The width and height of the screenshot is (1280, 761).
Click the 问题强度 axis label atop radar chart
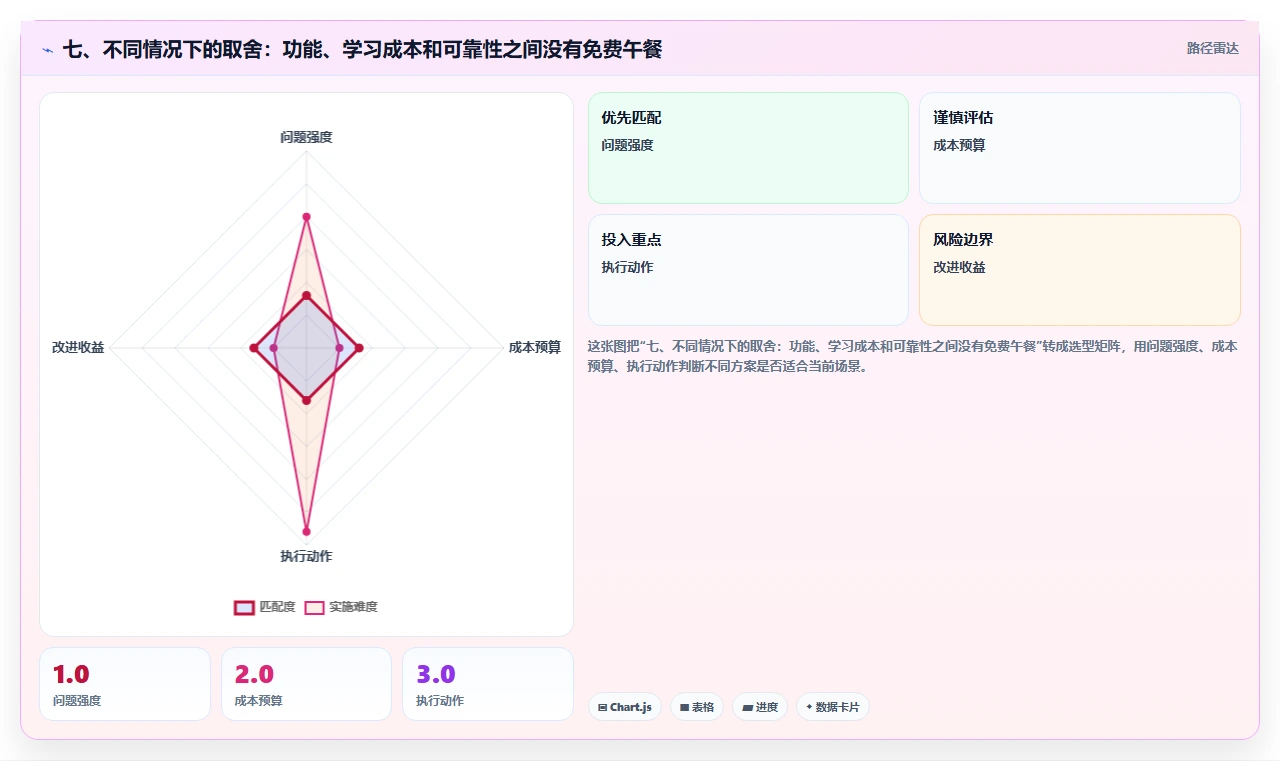pyautogui.click(x=306, y=137)
